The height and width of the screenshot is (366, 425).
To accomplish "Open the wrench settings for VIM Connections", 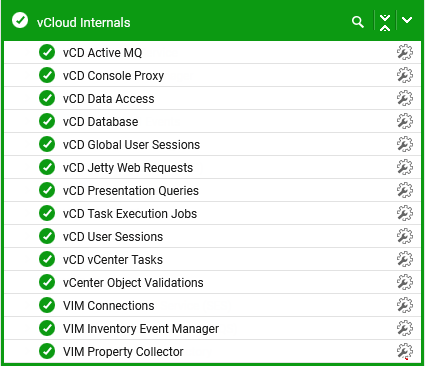I will pyautogui.click(x=405, y=305).
